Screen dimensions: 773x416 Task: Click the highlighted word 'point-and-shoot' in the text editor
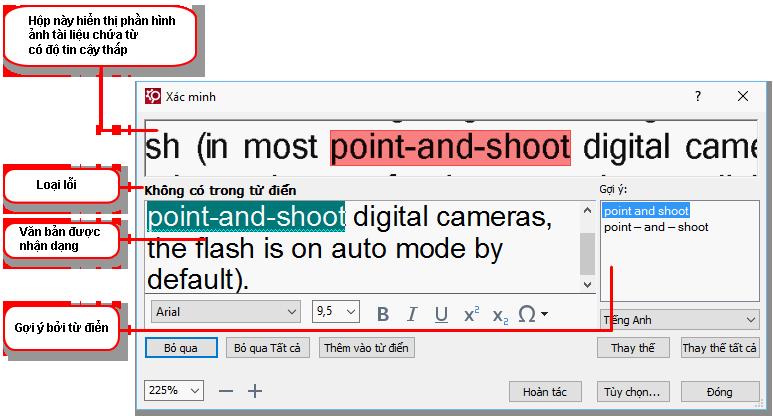[246, 216]
